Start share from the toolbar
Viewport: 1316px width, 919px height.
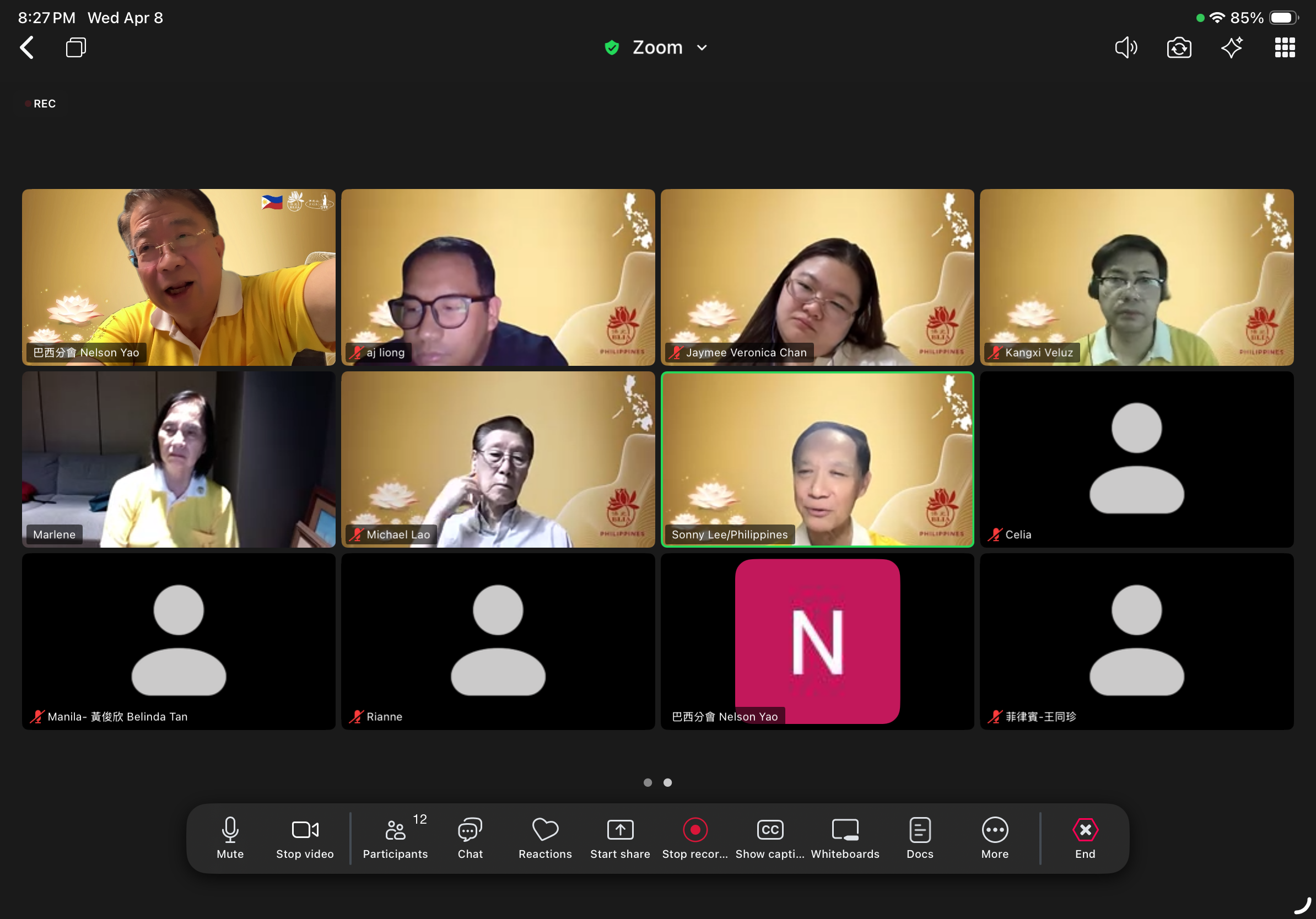point(619,837)
